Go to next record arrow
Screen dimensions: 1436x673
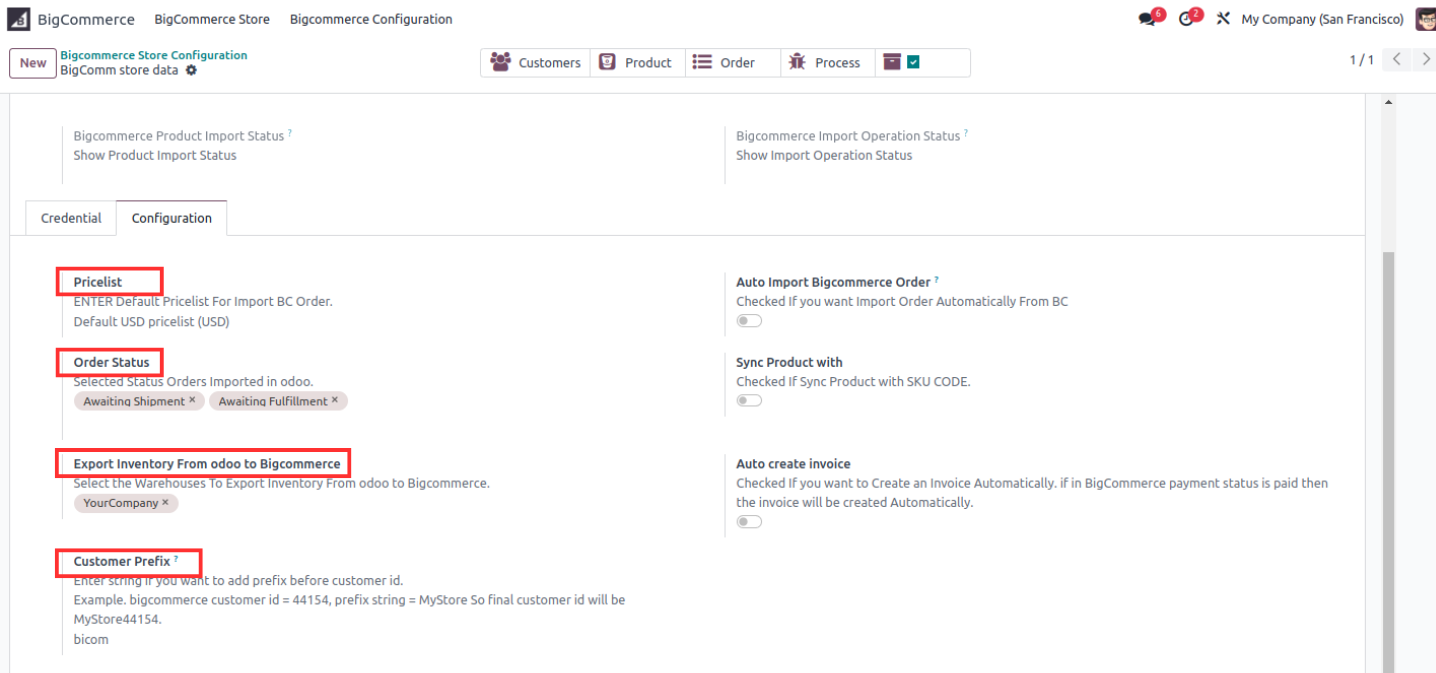(1423, 59)
